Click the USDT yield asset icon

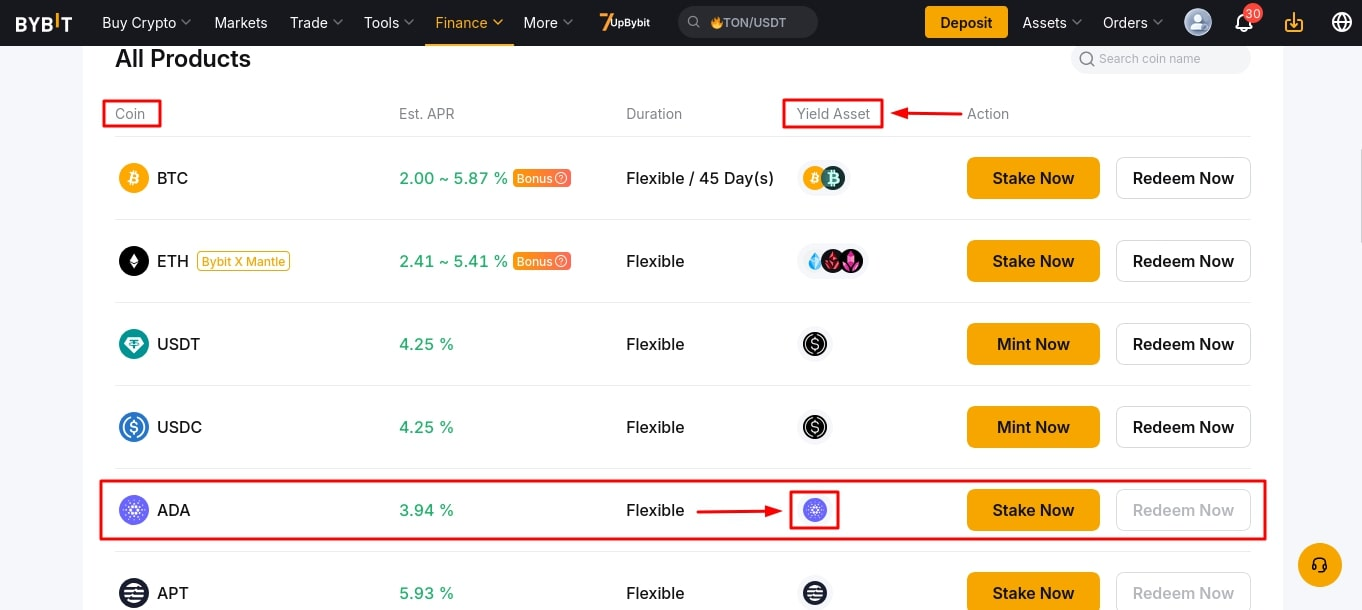point(815,344)
